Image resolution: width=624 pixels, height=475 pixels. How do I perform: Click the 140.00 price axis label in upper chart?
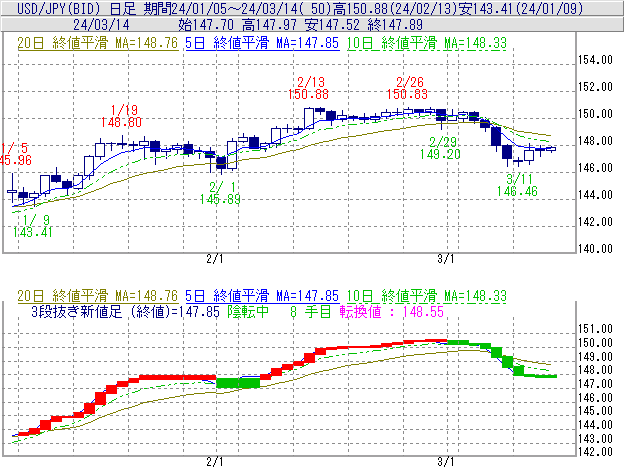tap(595, 249)
